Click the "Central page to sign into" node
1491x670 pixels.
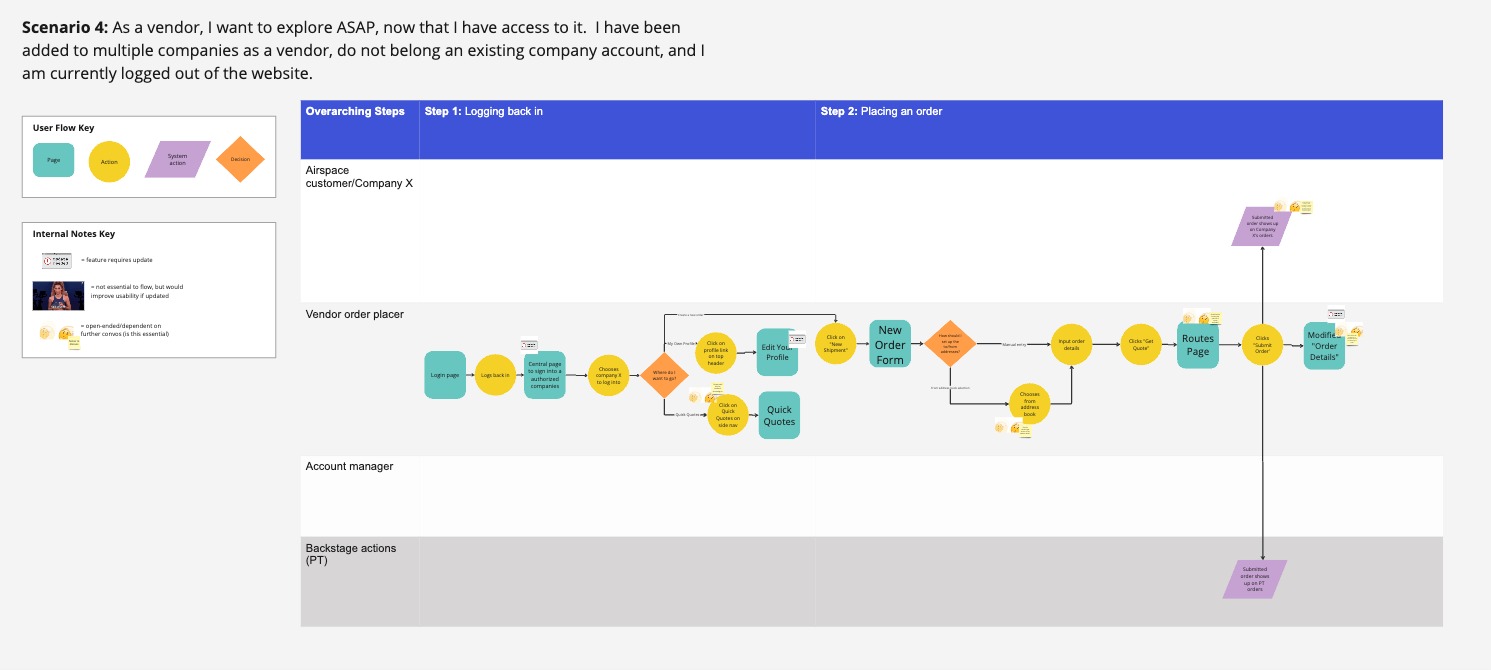[545, 375]
